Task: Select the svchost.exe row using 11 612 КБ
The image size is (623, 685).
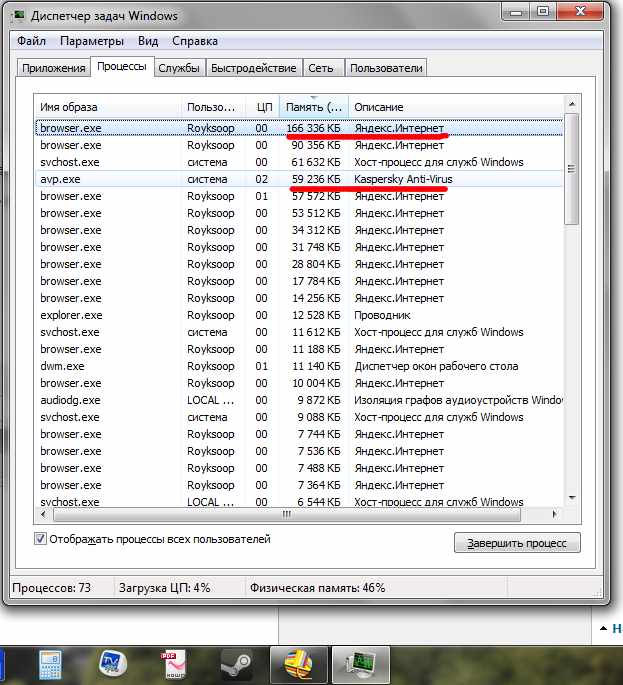Action: tap(299, 332)
